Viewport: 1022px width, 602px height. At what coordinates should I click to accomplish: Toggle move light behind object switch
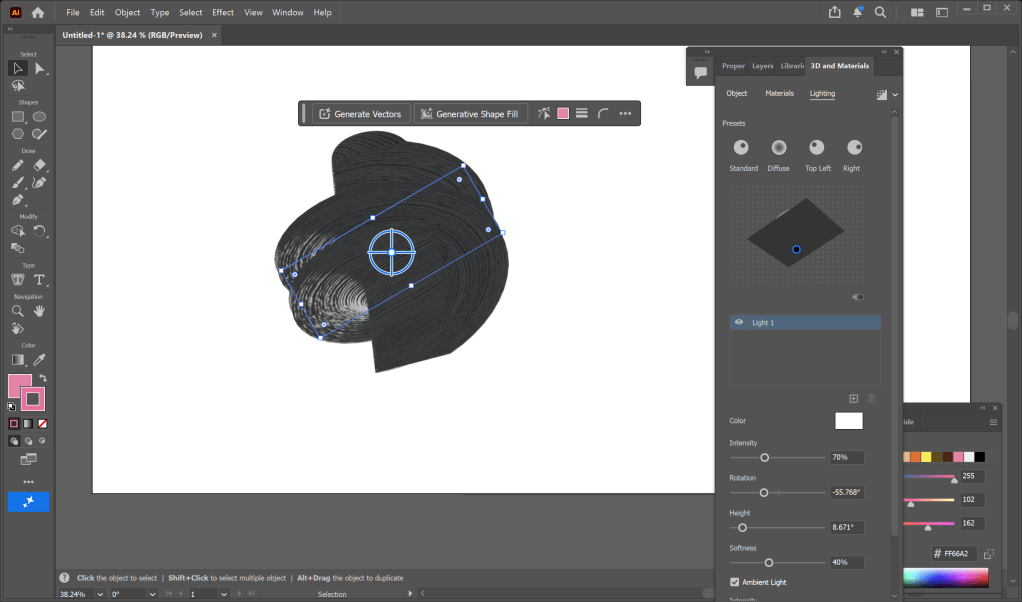click(x=858, y=297)
